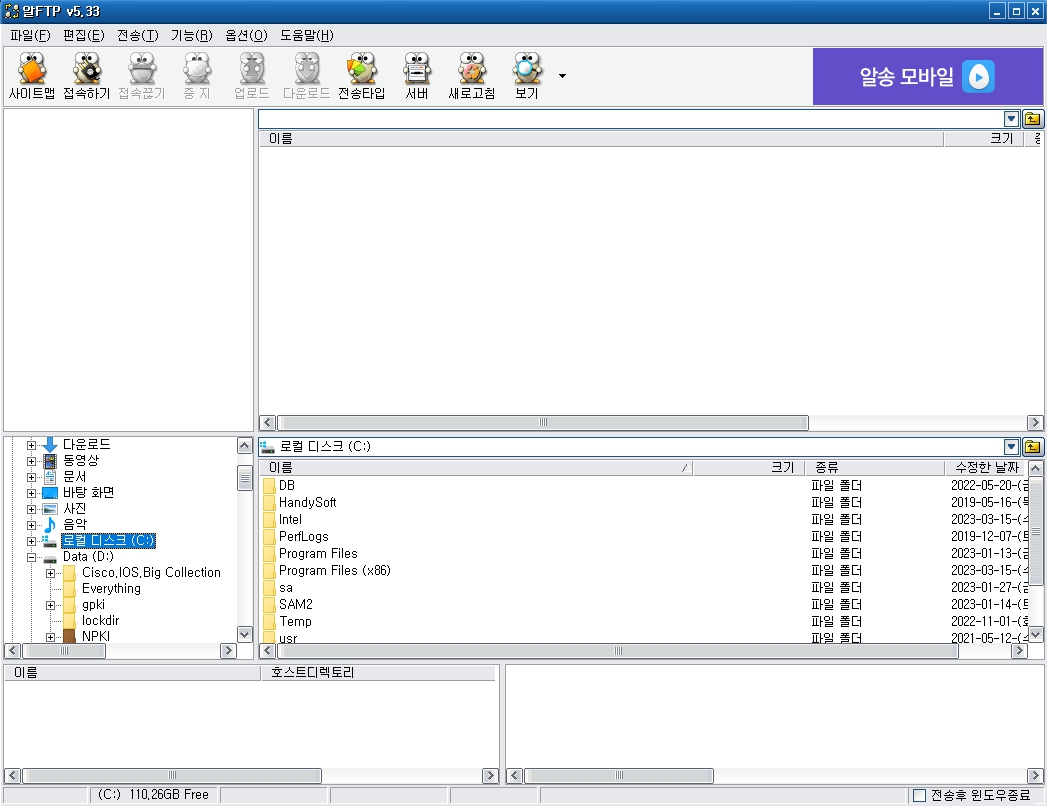Open the 전송(T) menu
1047x806 pixels.
coord(138,35)
